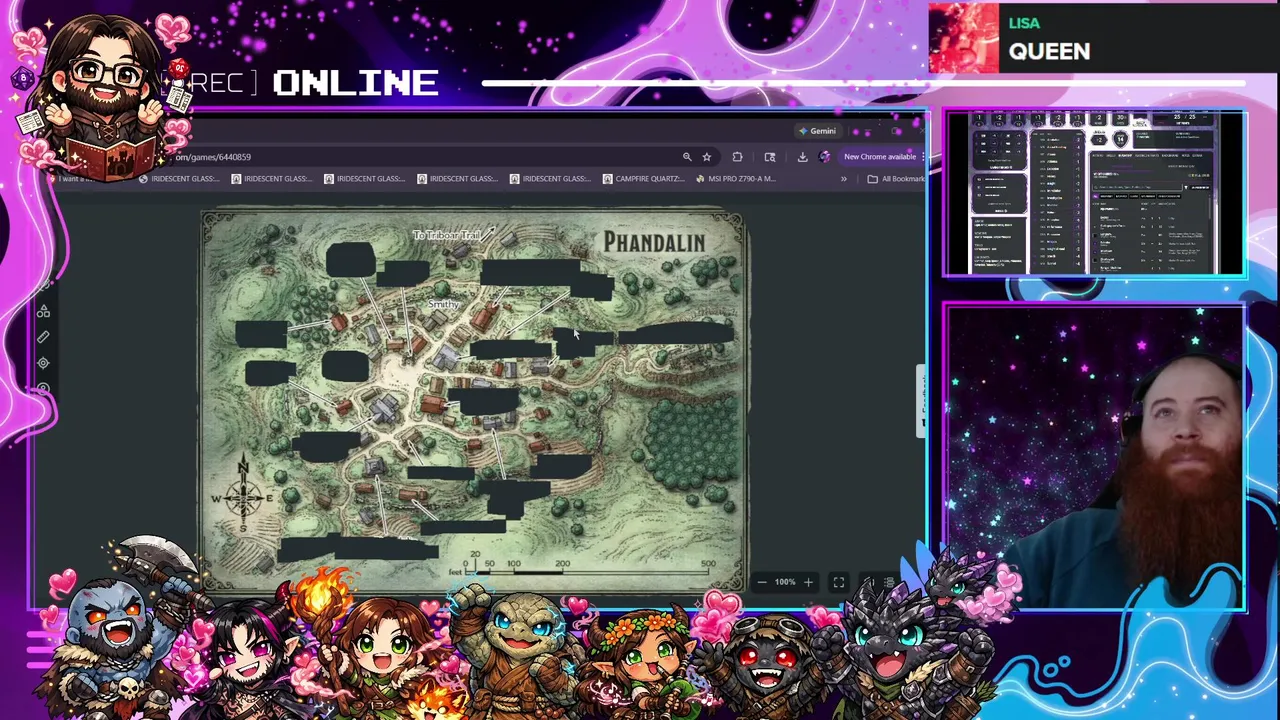The image size is (1280, 720).
Task: Open the 100% zoom level menu
Action: pos(785,582)
